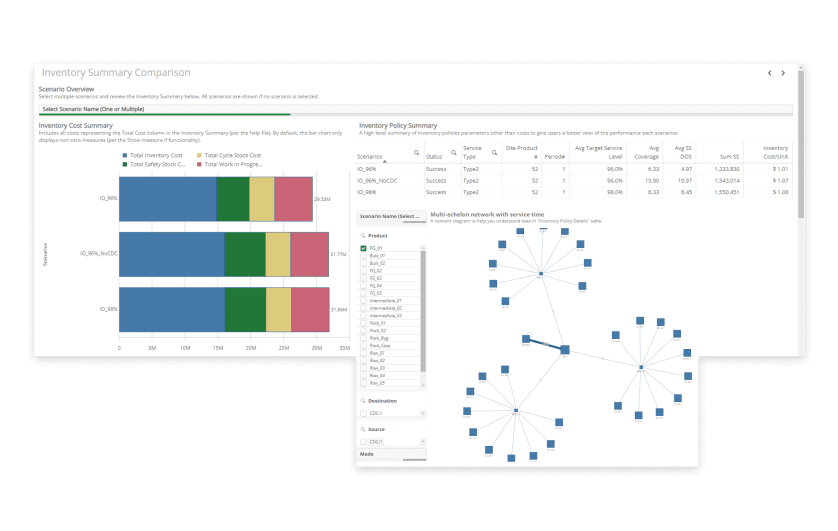
Task: Sort table by Sum SS header
Action: tap(729, 157)
